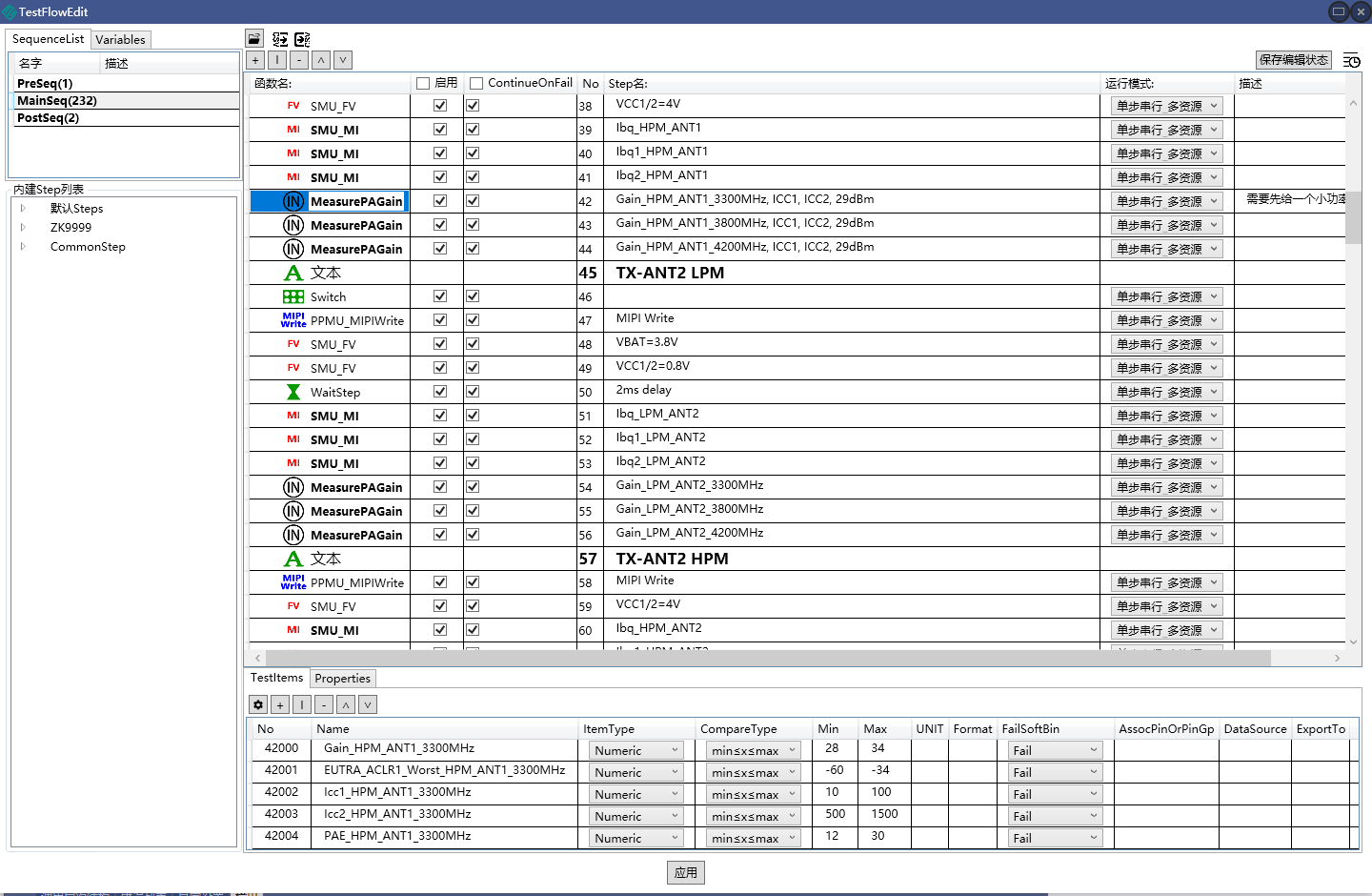
Task: Click the green Switch icon of step 46
Action: [x=293, y=296]
